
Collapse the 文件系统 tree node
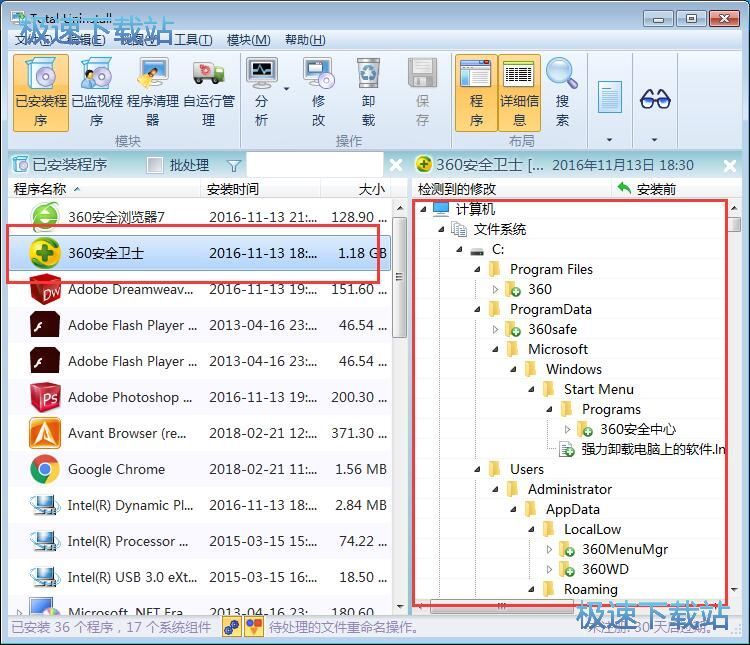tap(441, 230)
